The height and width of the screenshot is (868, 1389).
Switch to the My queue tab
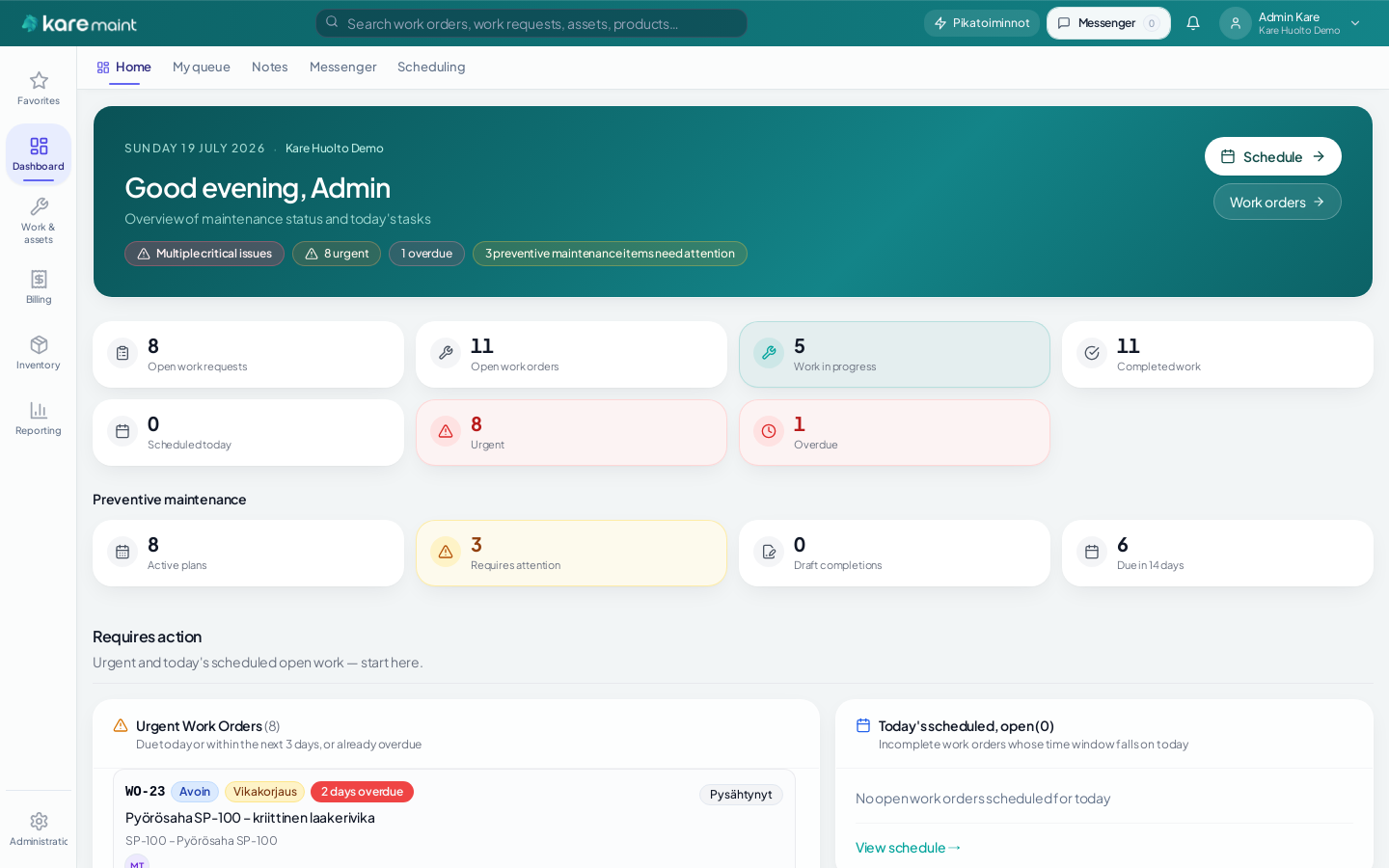pyautogui.click(x=202, y=67)
